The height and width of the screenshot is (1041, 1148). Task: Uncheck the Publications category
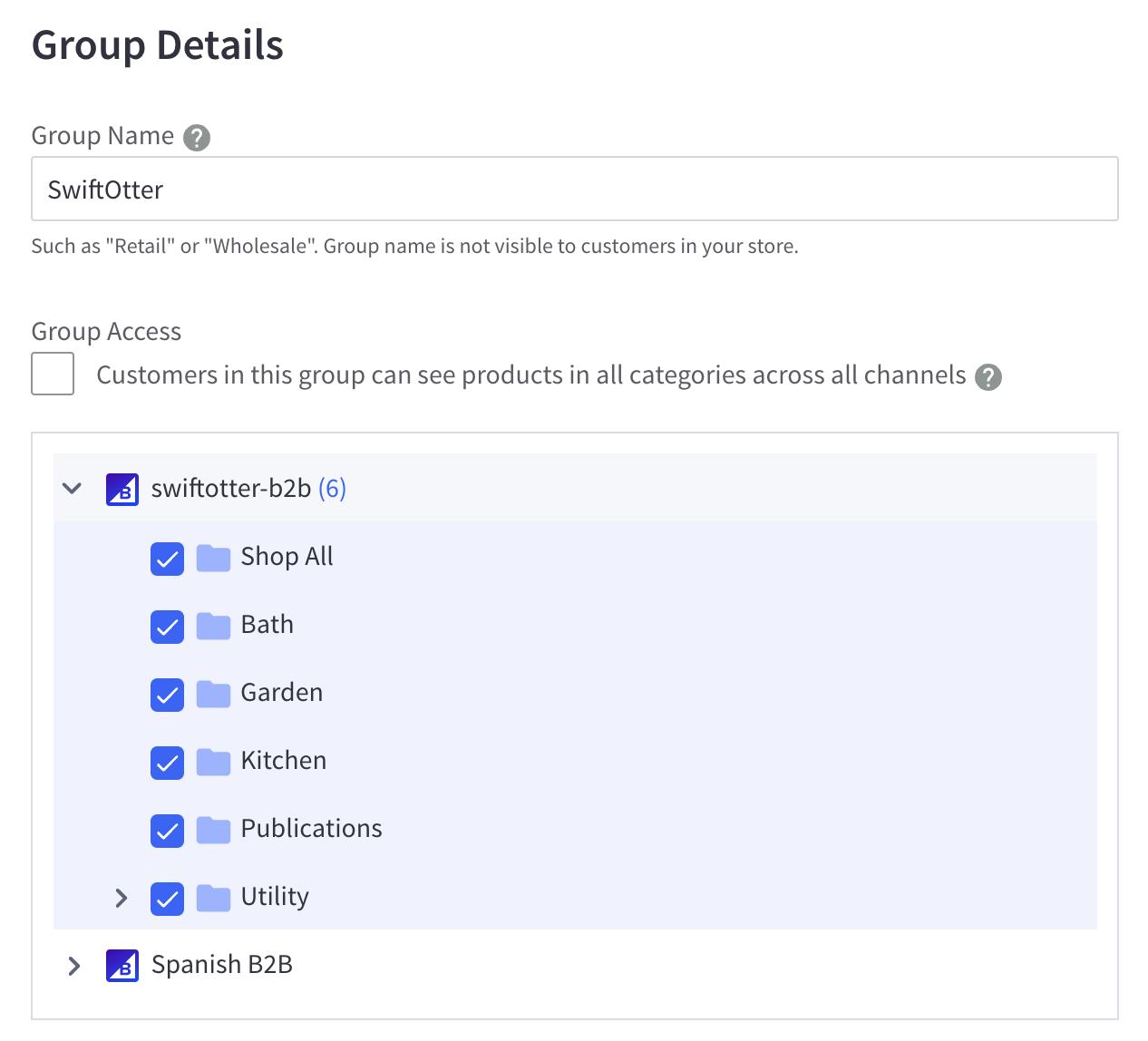click(167, 831)
